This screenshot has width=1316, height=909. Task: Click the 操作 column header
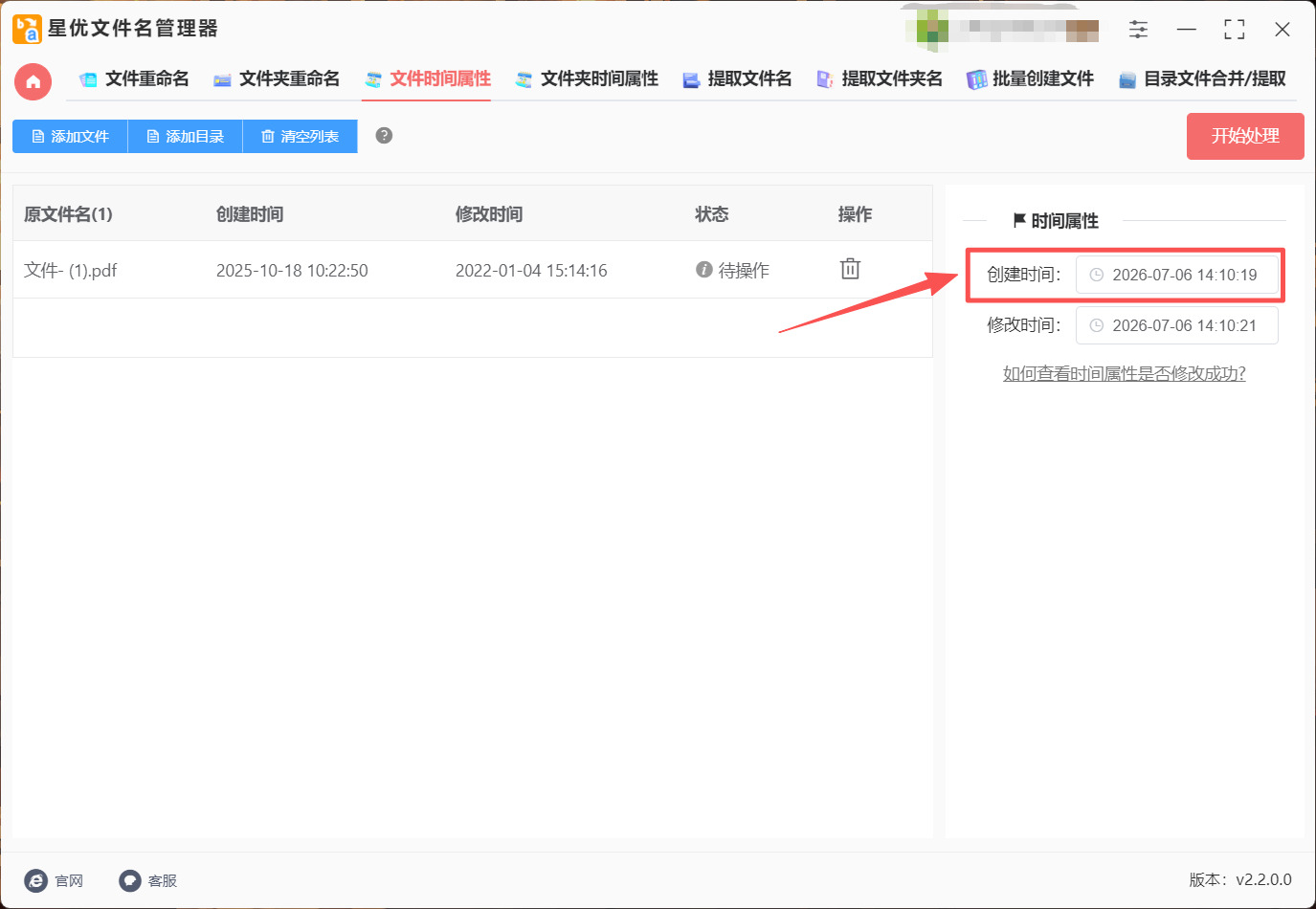(x=855, y=214)
